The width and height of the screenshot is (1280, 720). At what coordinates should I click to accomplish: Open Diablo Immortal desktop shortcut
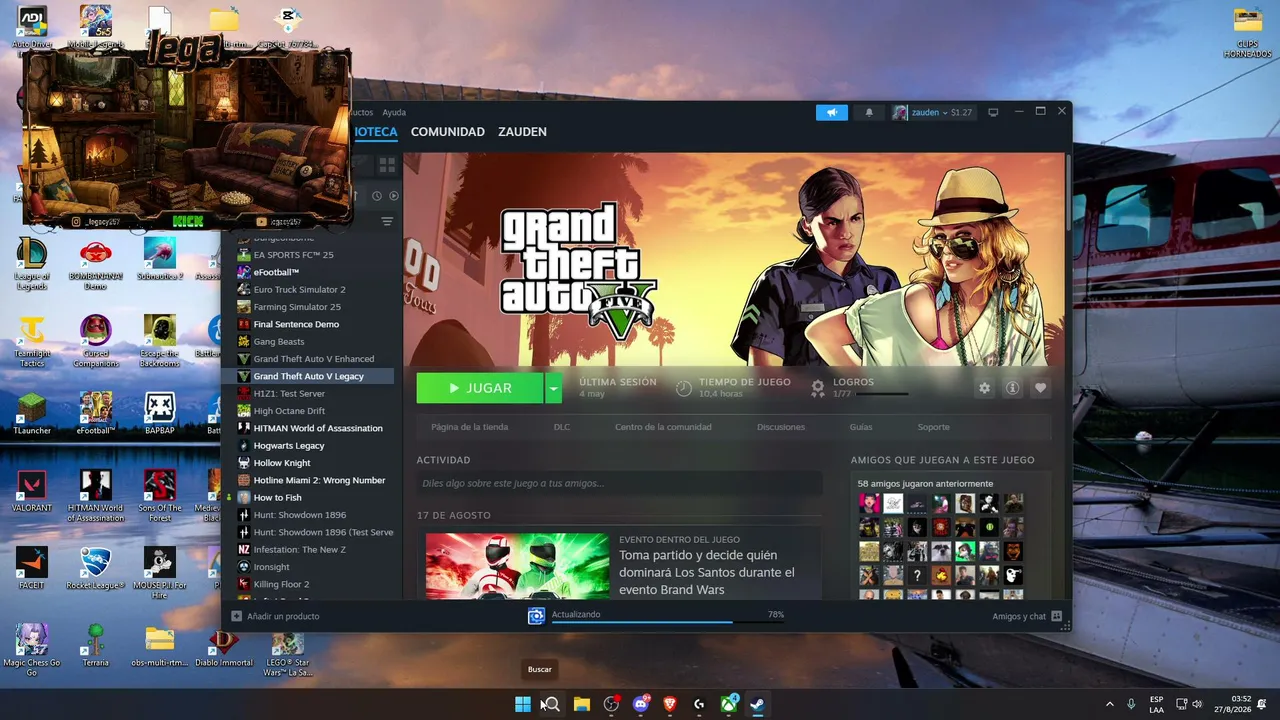[223, 646]
